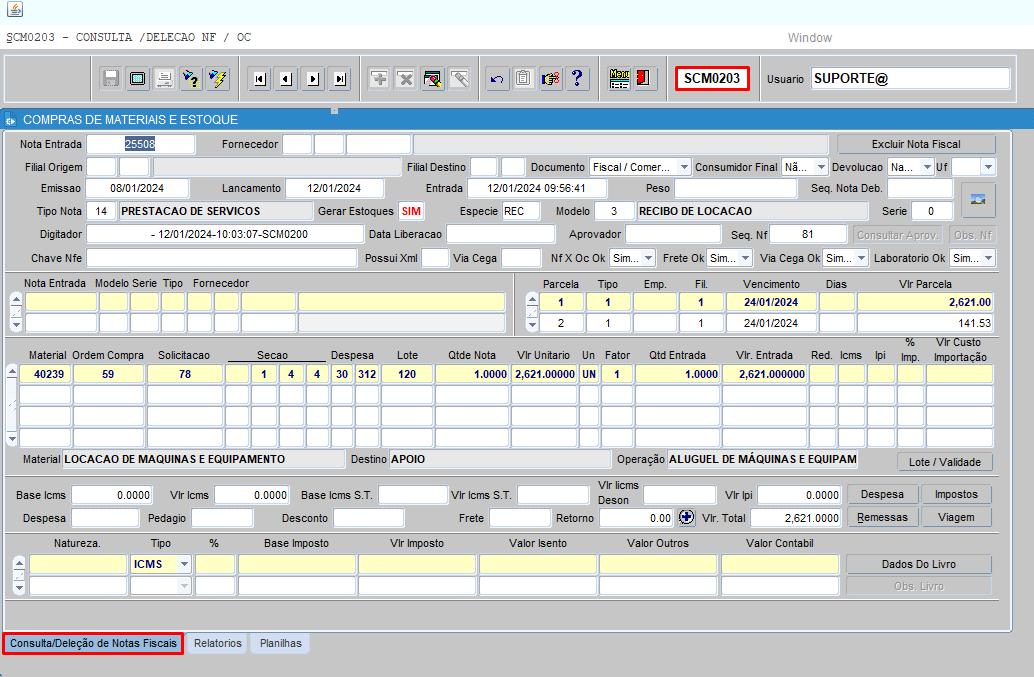The width and height of the screenshot is (1034, 677).
Task: Open the Uf dropdown
Action: [988, 167]
